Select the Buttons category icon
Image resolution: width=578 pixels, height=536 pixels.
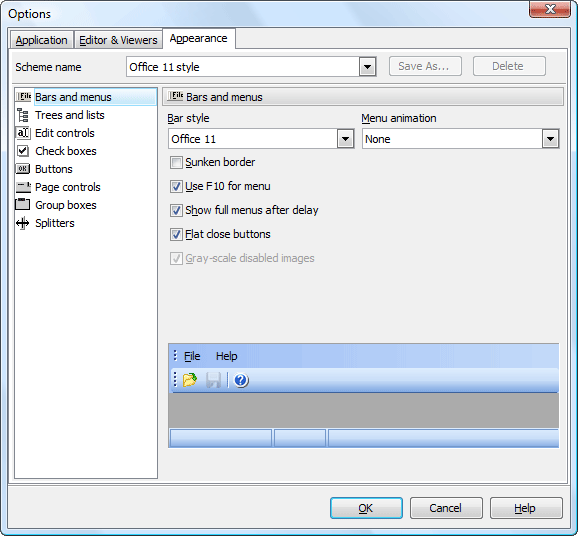23,169
